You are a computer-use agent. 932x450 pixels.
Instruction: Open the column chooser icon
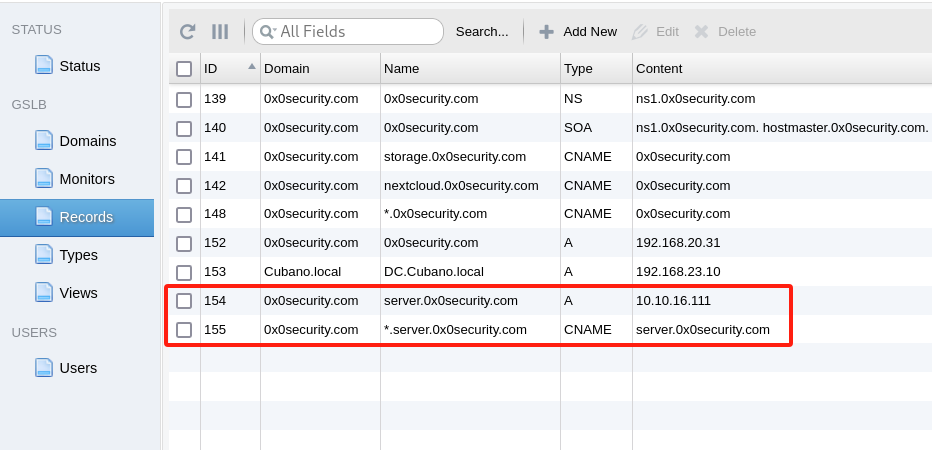pyautogui.click(x=220, y=32)
